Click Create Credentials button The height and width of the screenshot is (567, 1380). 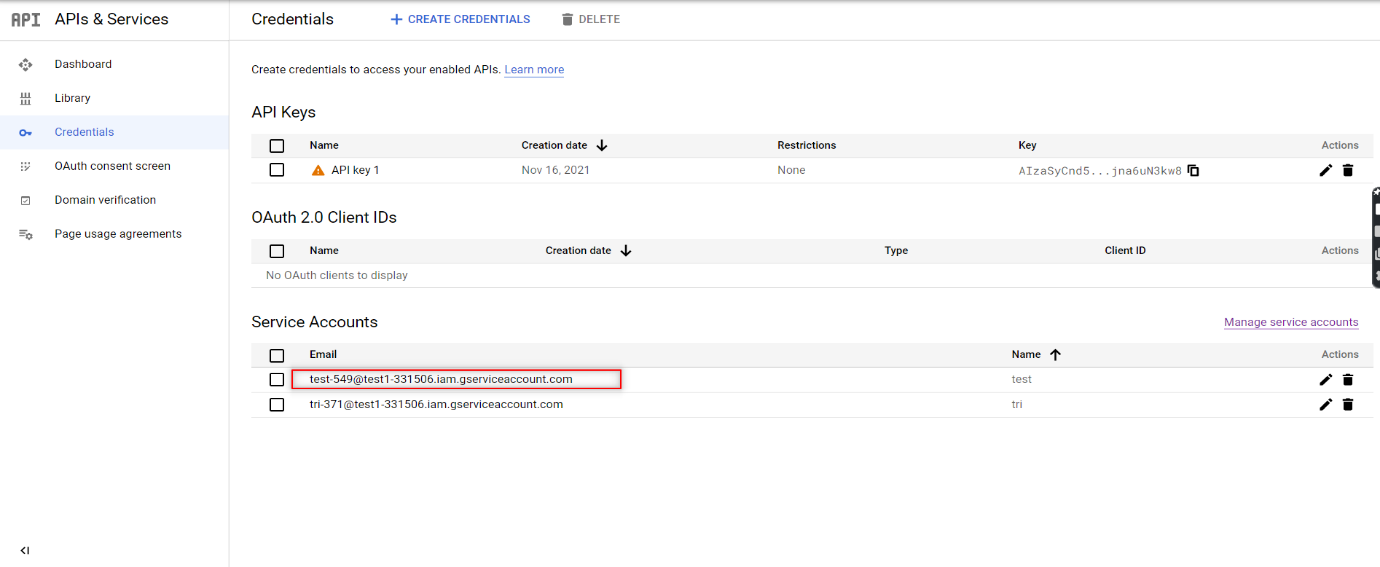pos(460,19)
